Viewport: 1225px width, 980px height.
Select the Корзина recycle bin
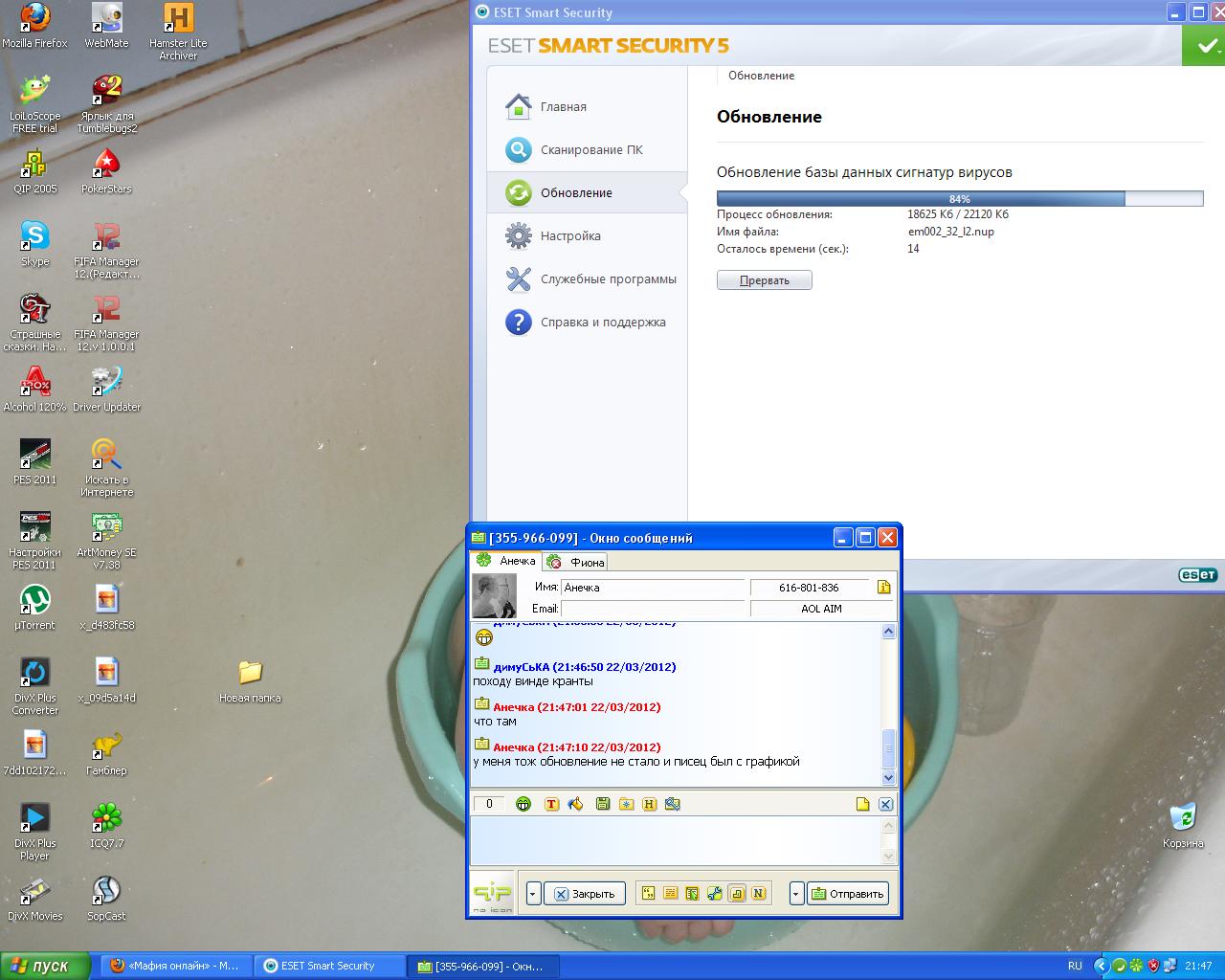1183,826
